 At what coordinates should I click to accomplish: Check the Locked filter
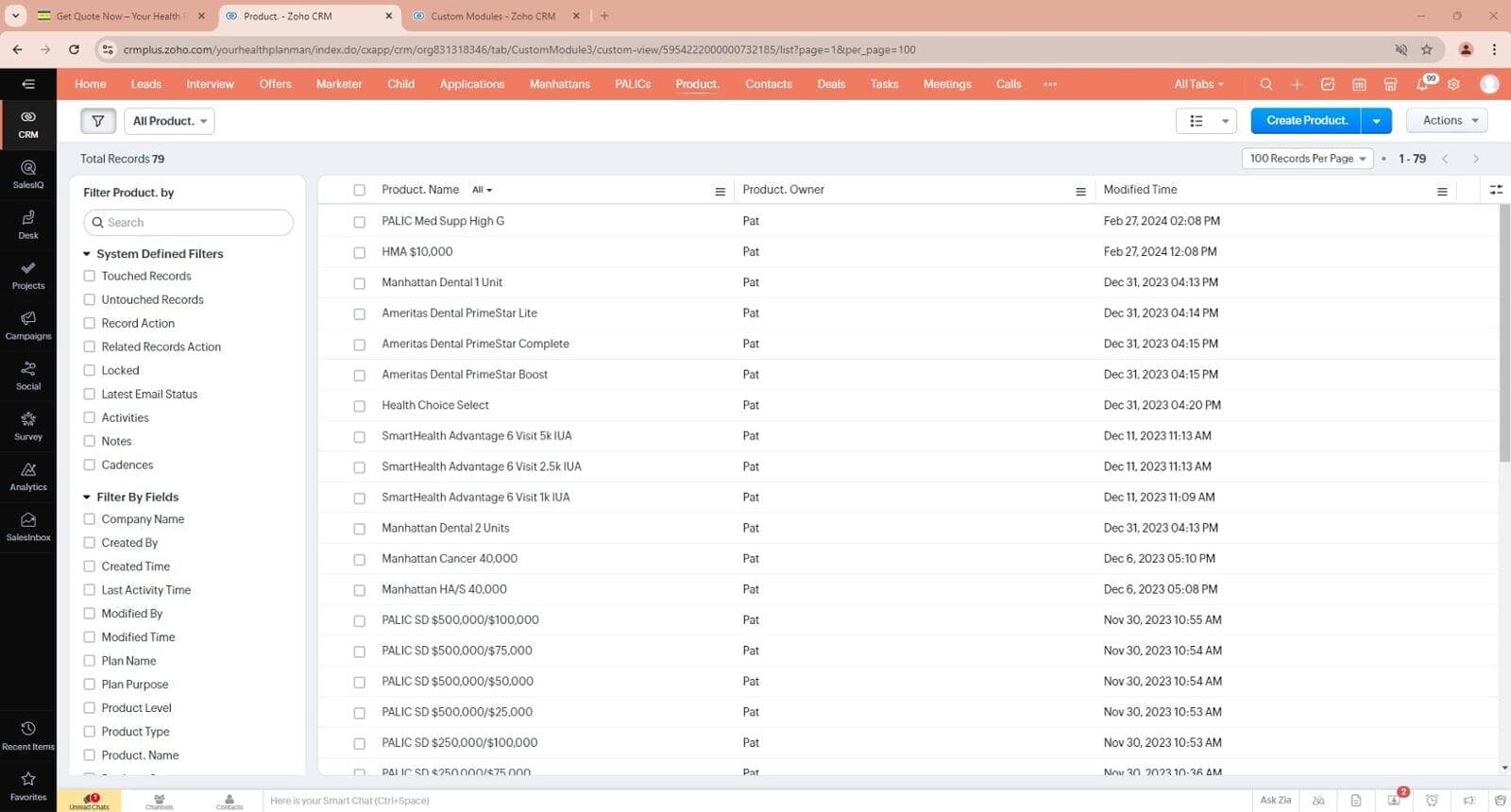click(90, 370)
